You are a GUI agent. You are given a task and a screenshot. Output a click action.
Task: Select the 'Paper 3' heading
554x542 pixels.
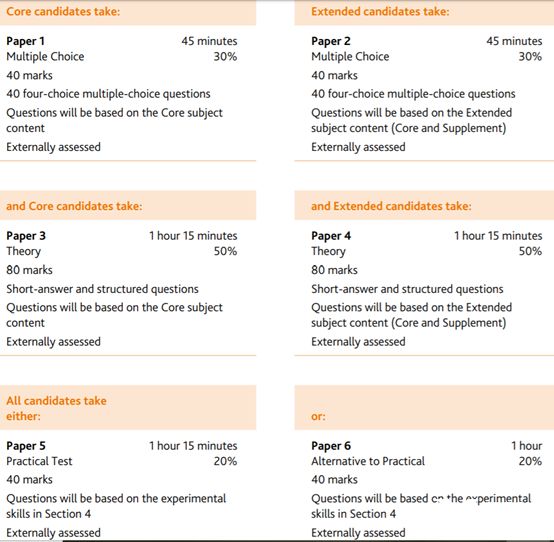tap(26, 236)
